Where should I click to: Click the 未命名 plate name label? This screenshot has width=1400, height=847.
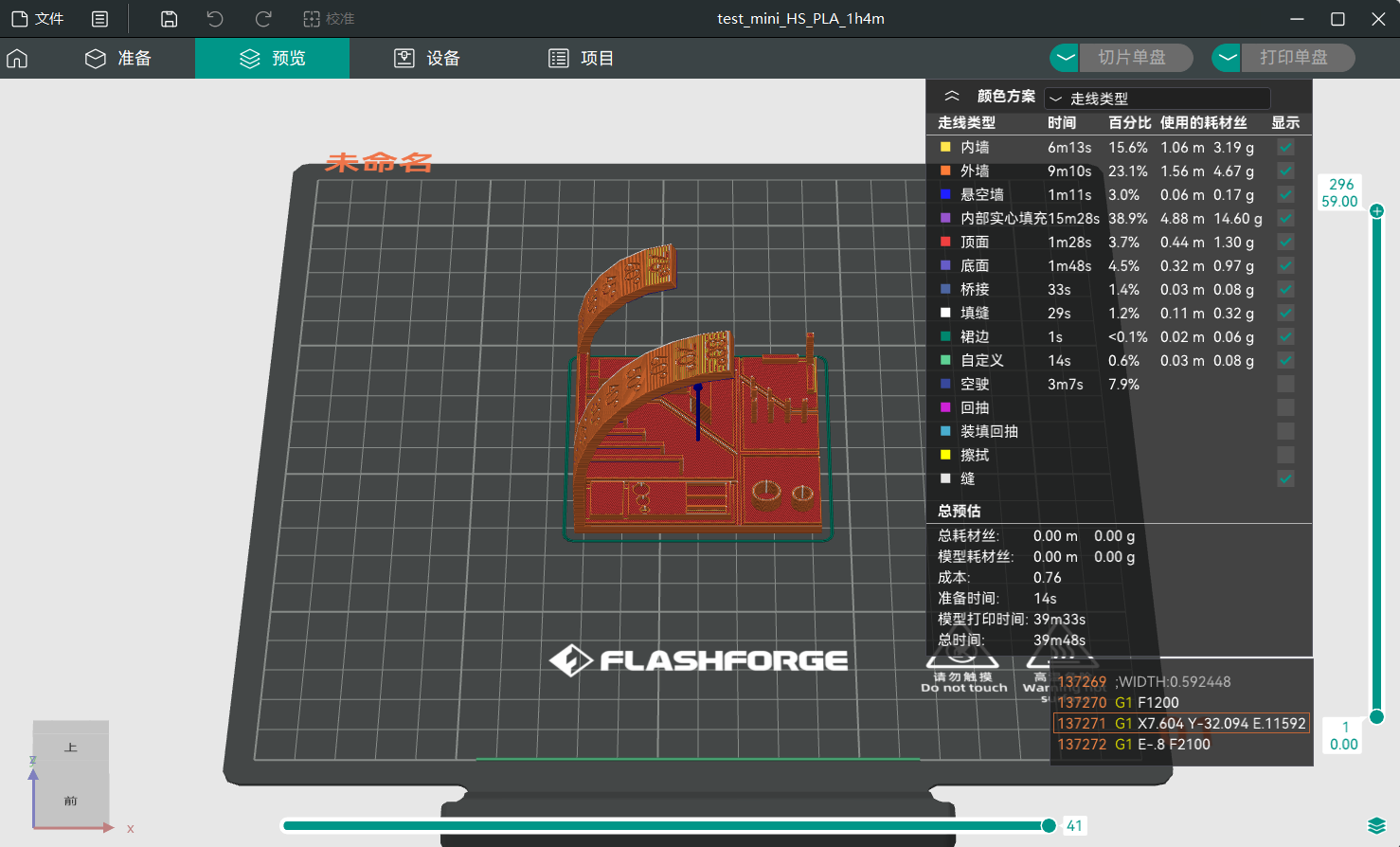(x=379, y=162)
